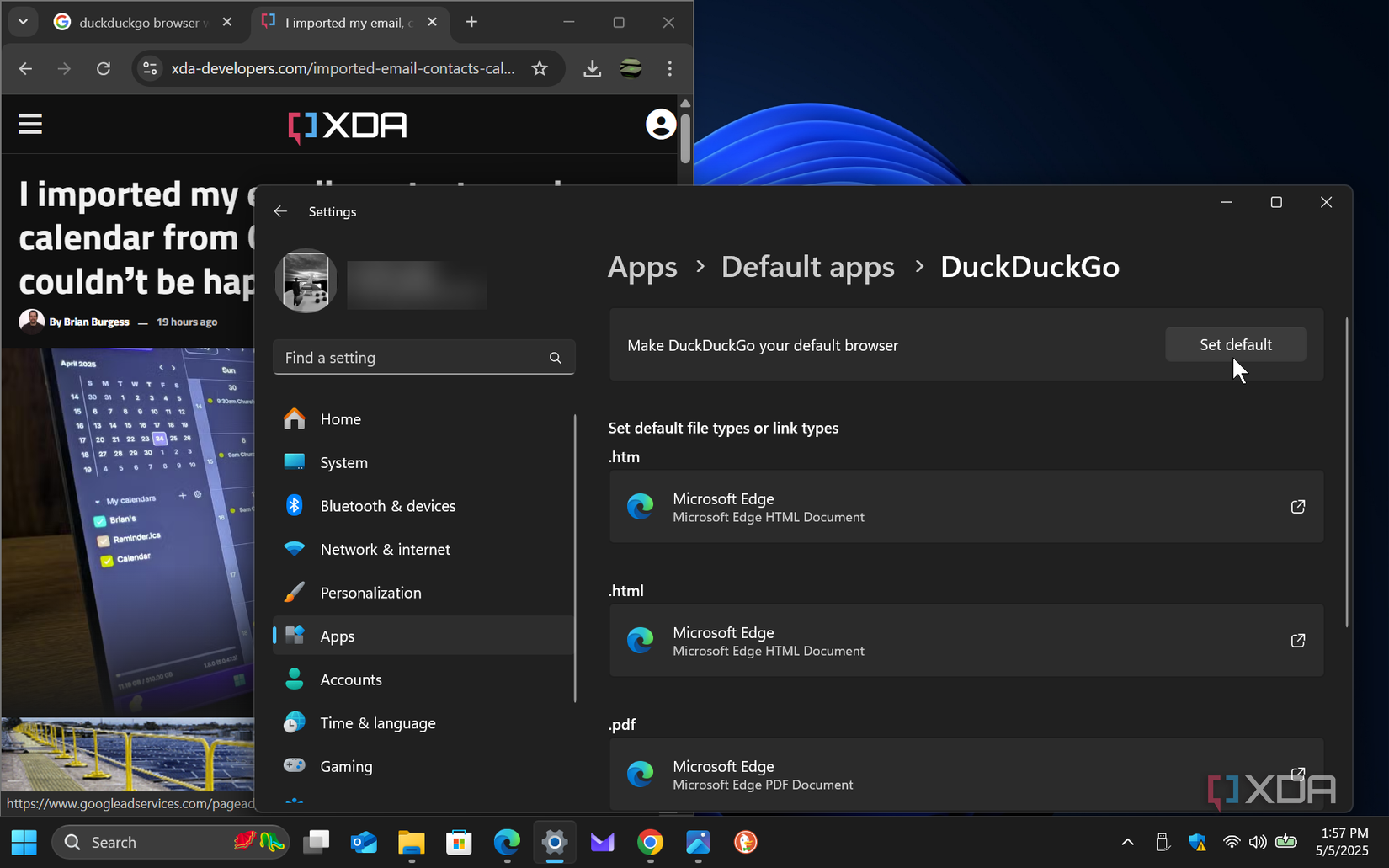
Task: Click Set default for DuckDuckGo browser
Action: coord(1235,344)
